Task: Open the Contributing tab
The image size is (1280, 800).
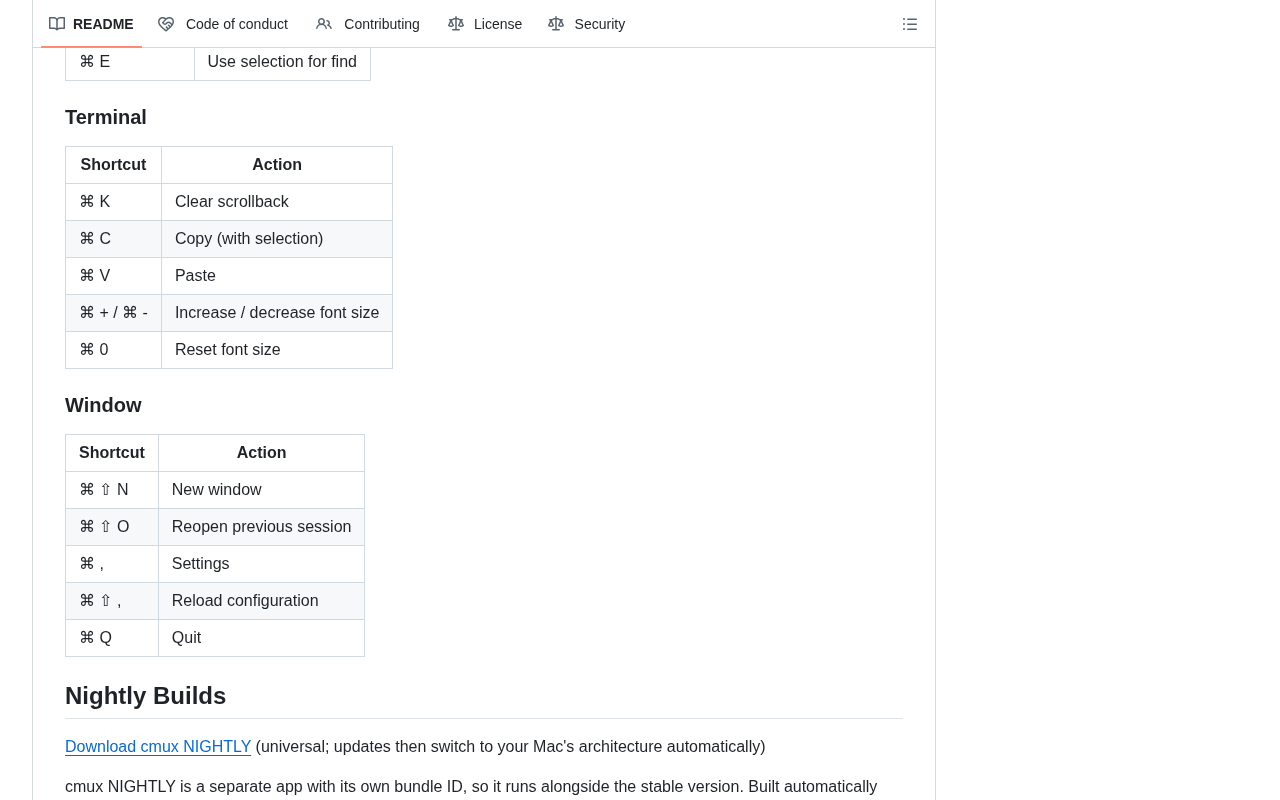Action: click(x=368, y=24)
